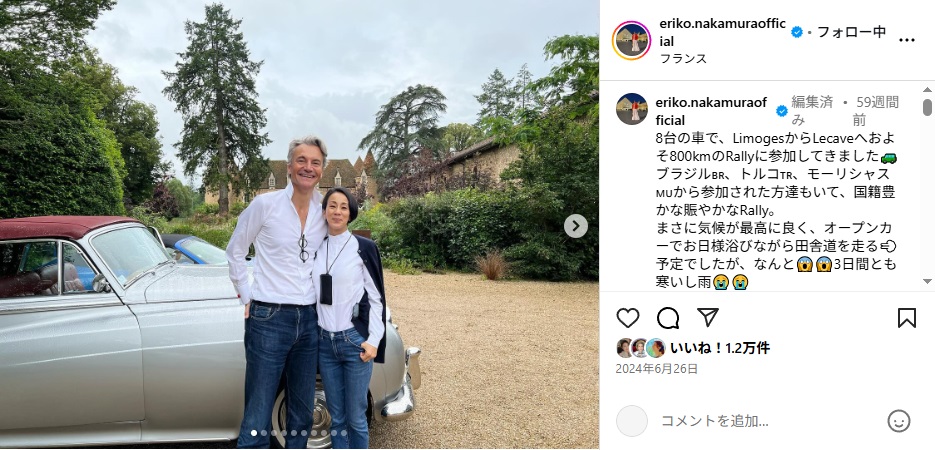
Task: Open eriko.nakamuraofficial username in header
Action: coord(723,32)
